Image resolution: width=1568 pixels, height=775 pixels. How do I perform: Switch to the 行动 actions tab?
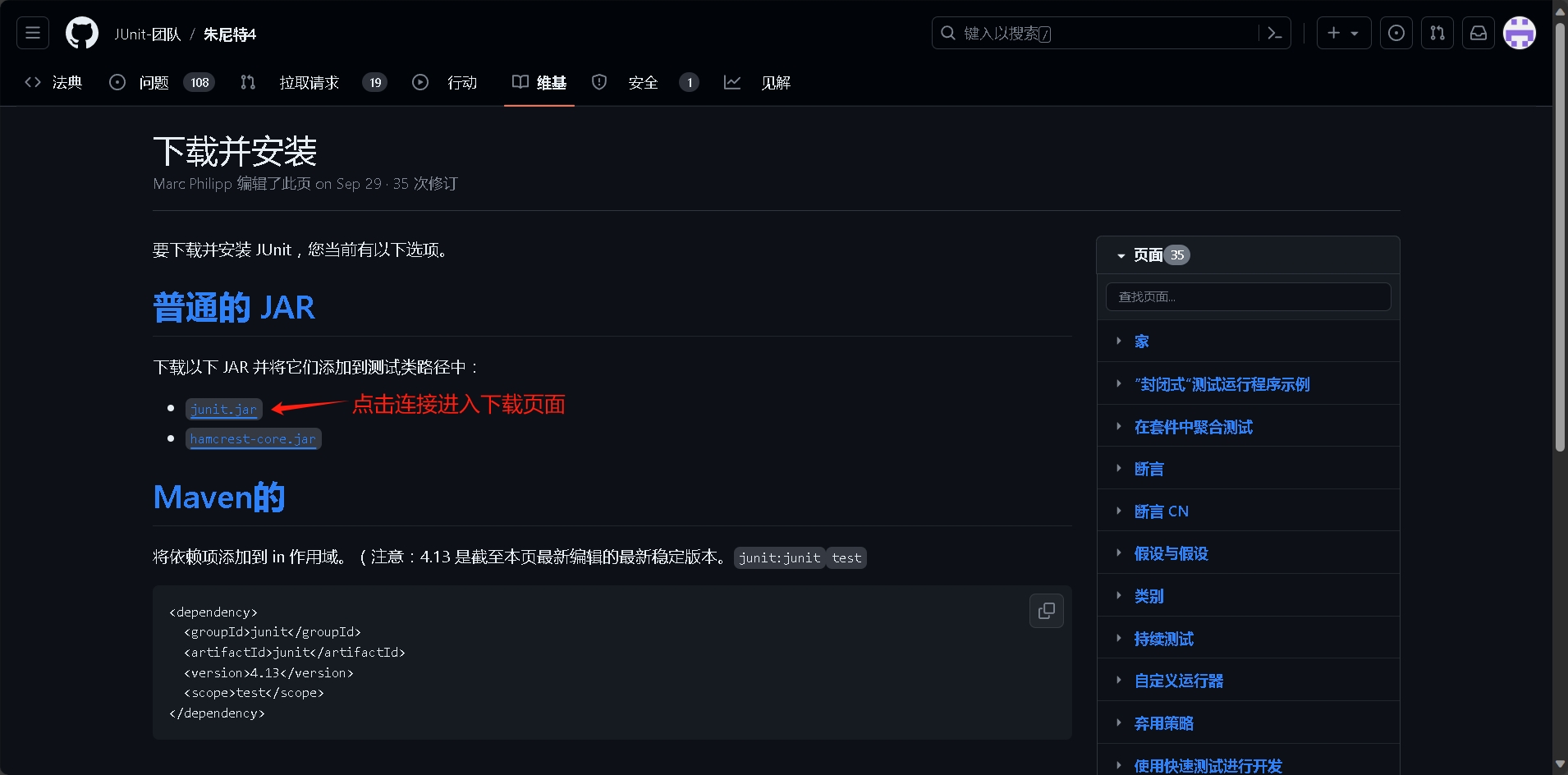tap(445, 82)
